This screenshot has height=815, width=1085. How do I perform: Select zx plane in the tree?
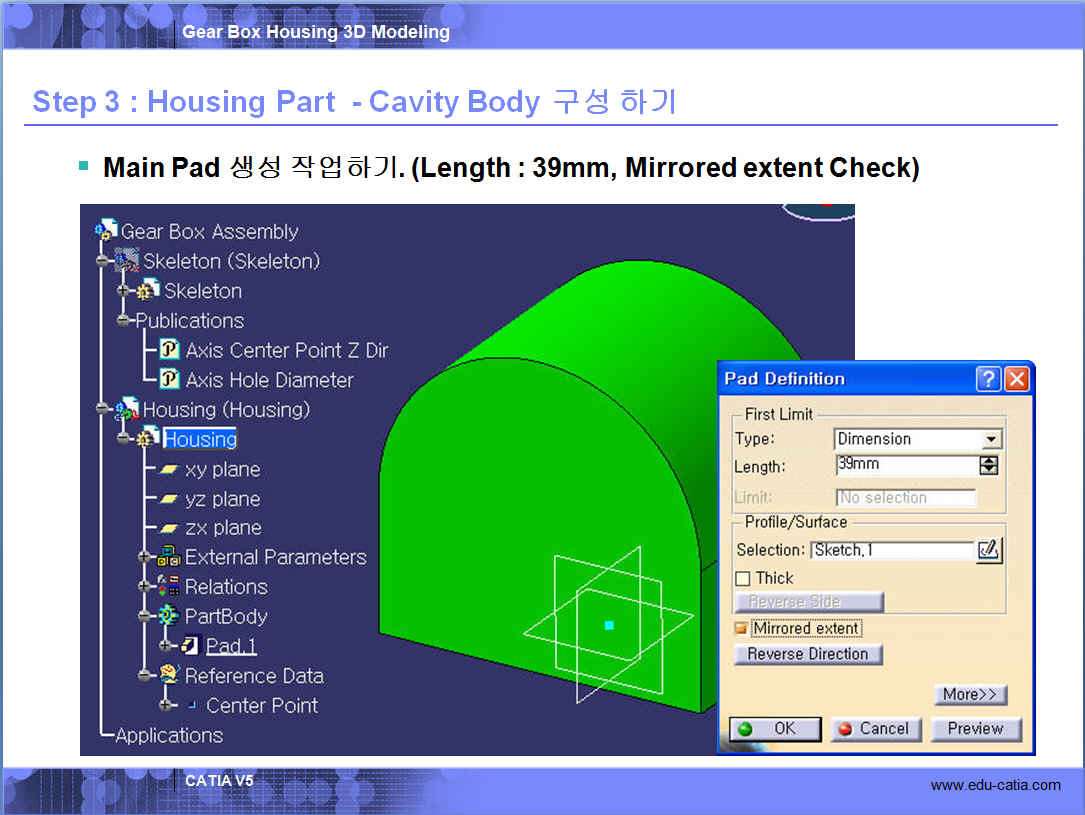(x=222, y=528)
